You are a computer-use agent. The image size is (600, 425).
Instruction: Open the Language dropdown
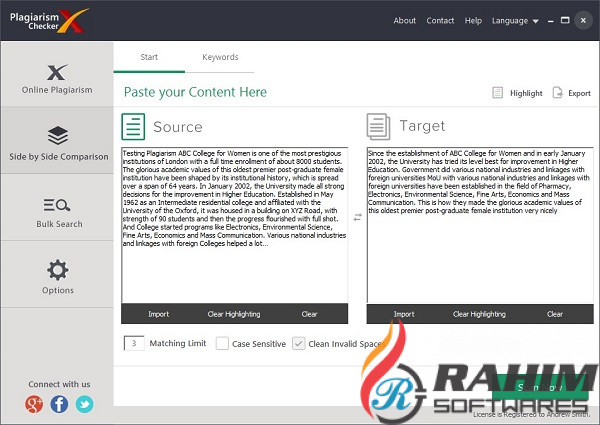point(515,21)
